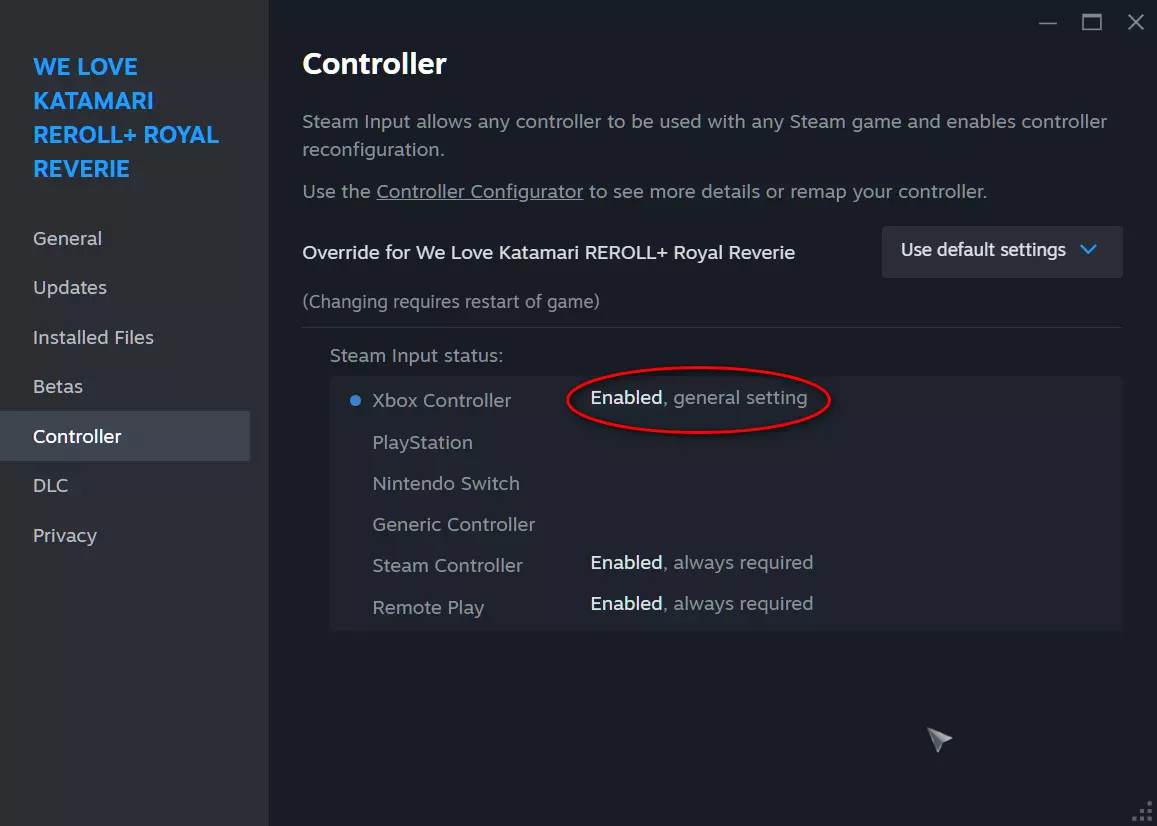Click the Controller Configurator link
1157x826 pixels.
[479, 191]
